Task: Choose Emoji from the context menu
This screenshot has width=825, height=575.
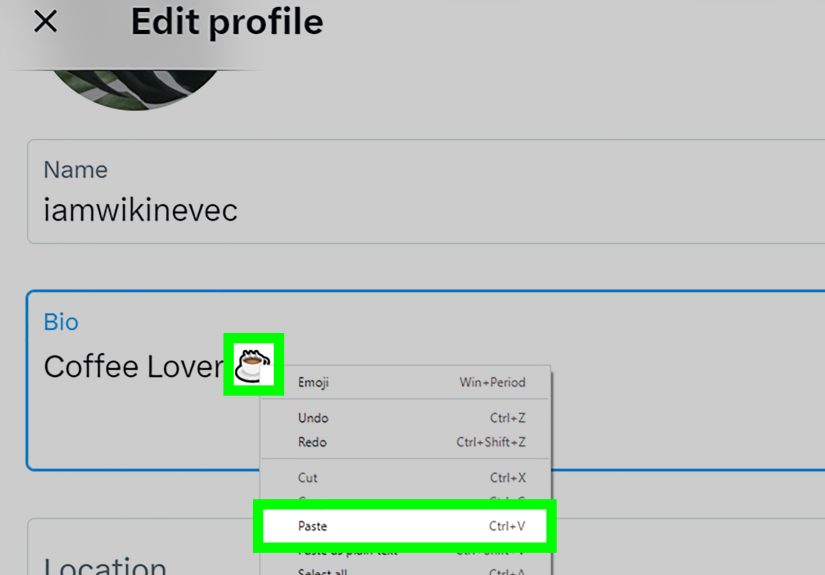Action: tap(405, 382)
